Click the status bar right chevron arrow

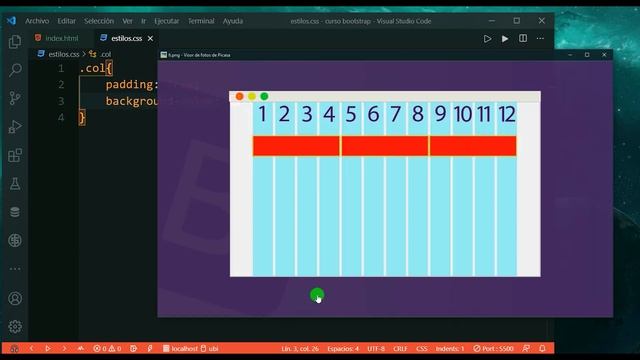click(64, 349)
